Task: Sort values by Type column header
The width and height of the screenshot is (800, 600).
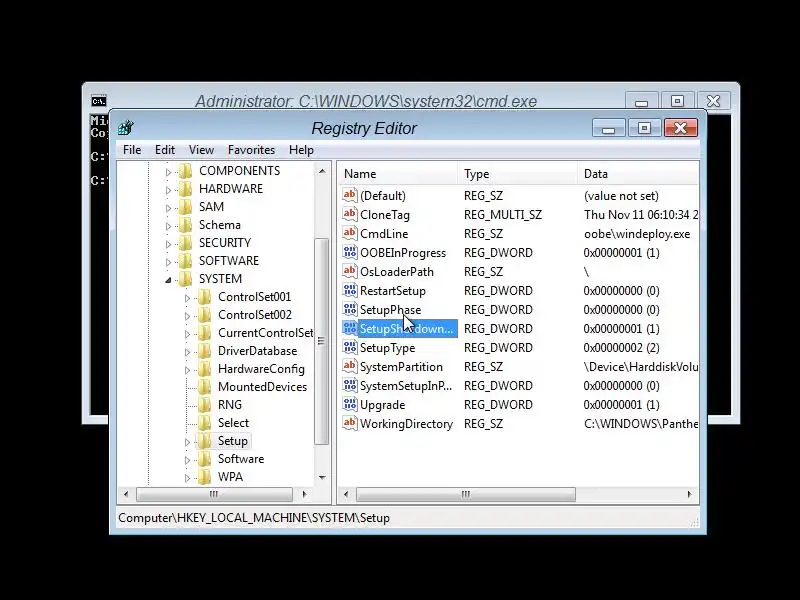Action: [x=517, y=174]
